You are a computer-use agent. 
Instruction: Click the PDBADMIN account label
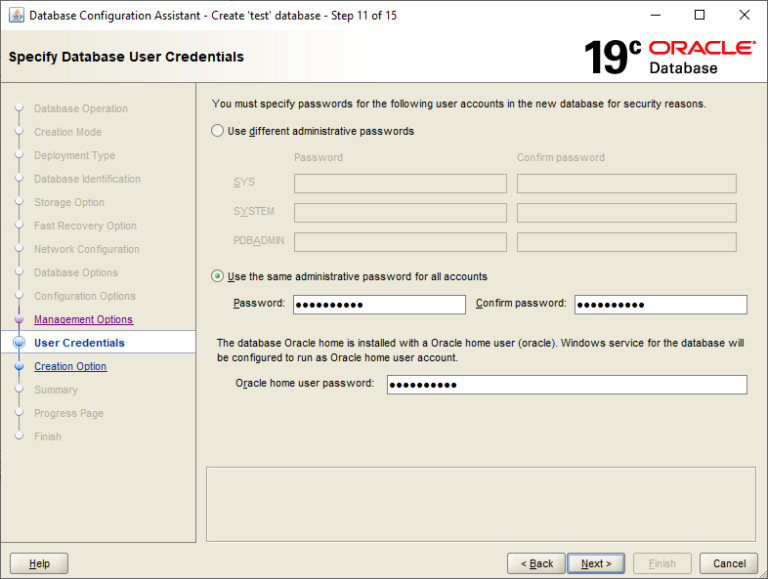259,241
